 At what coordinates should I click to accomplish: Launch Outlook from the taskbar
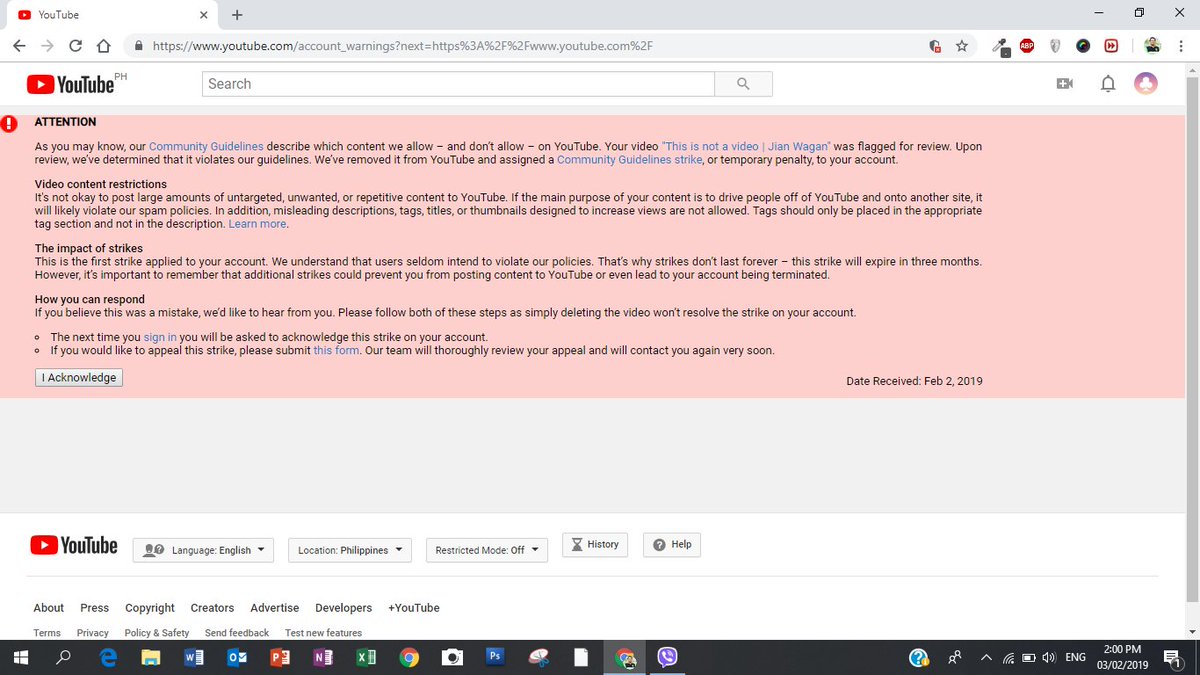[x=237, y=657]
